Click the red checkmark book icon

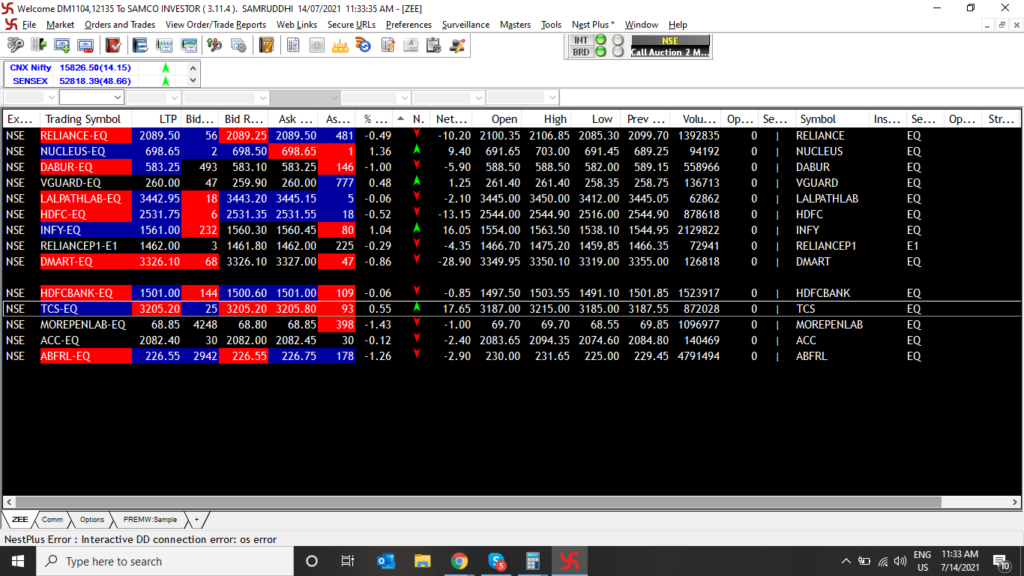click(113, 45)
